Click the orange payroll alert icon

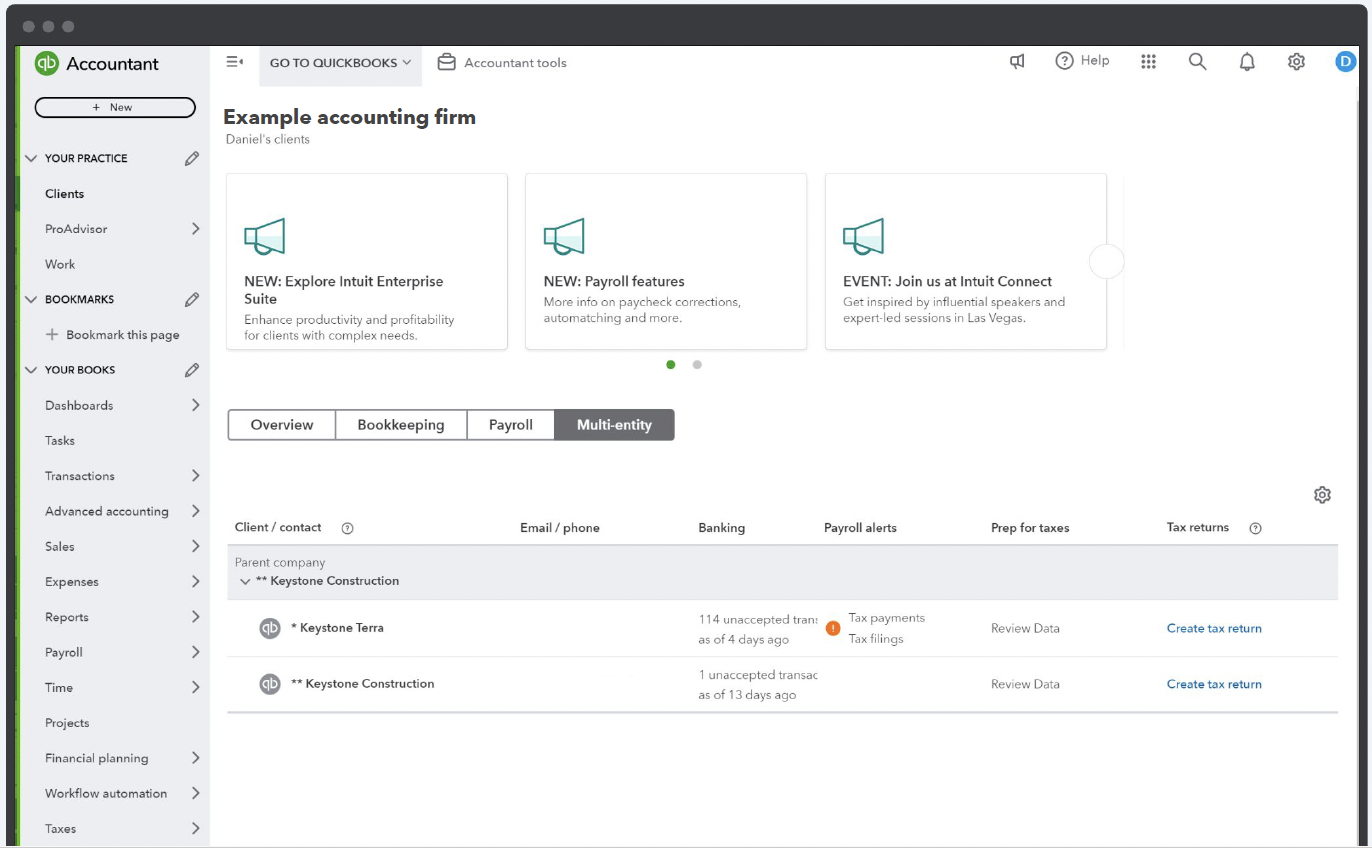(833, 628)
